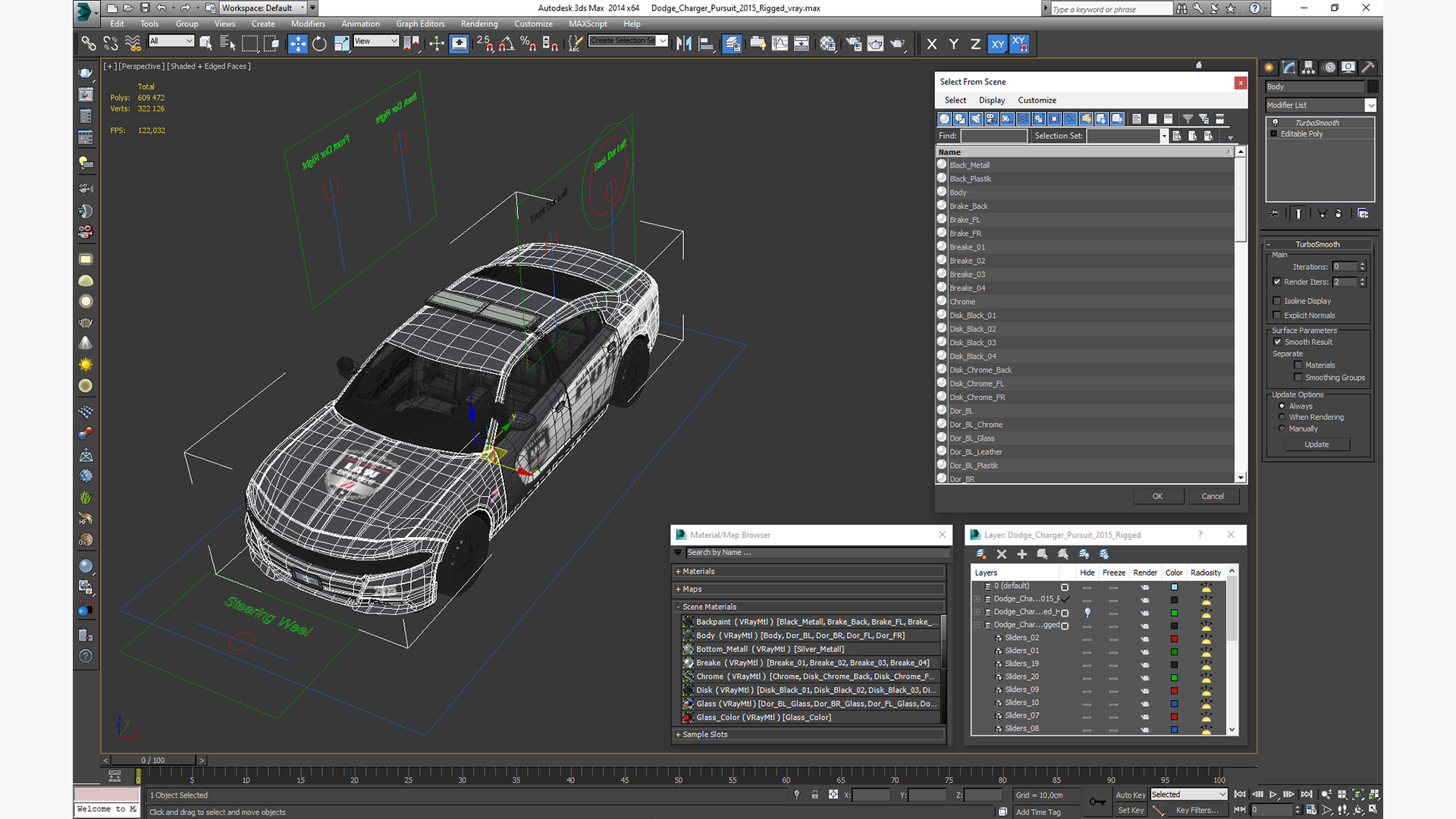Image resolution: width=1456 pixels, height=819 pixels.
Task: Click the Bind to Space Warp icon
Action: pyautogui.click(x=133, y=44)
